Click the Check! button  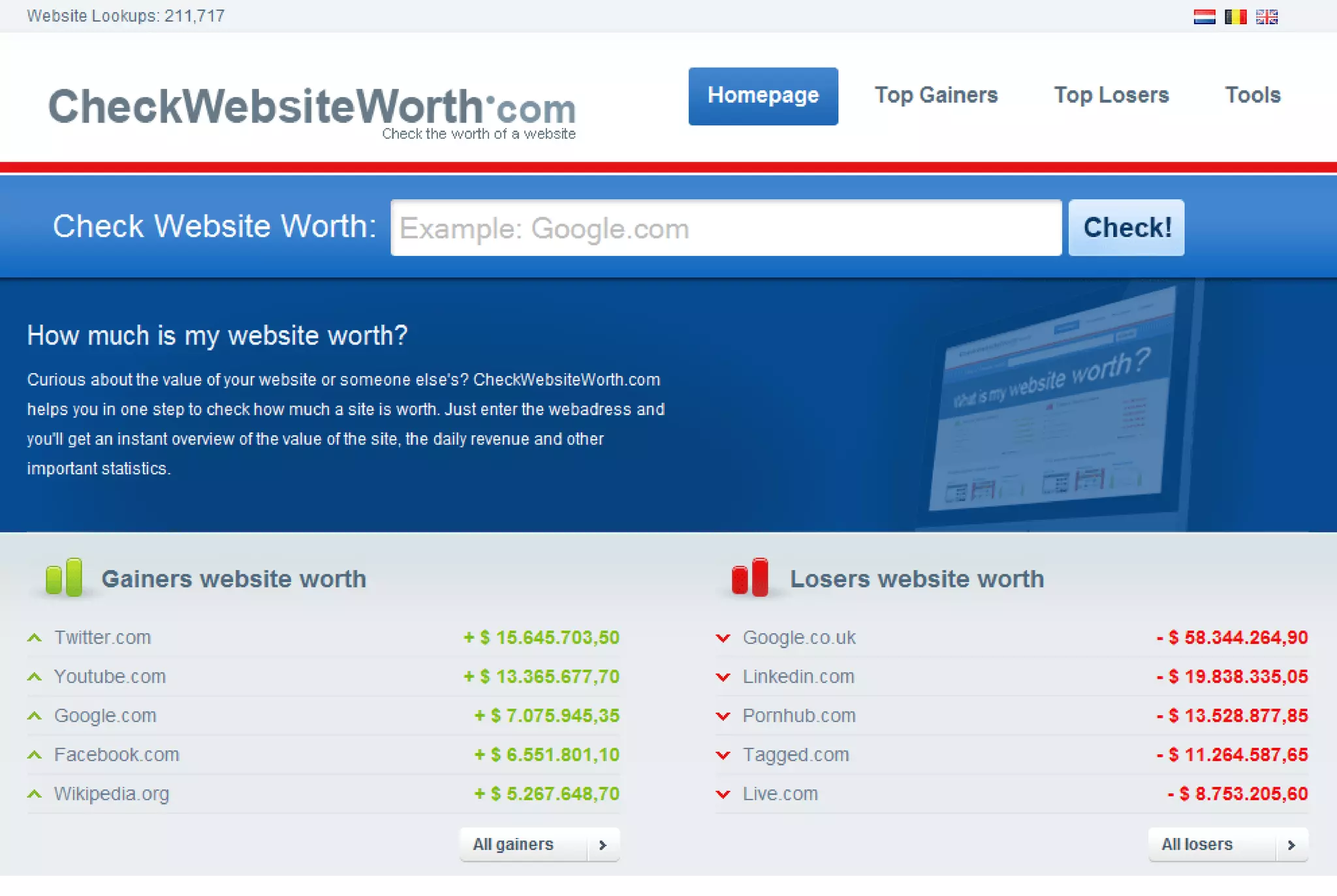click(1127, 228)
